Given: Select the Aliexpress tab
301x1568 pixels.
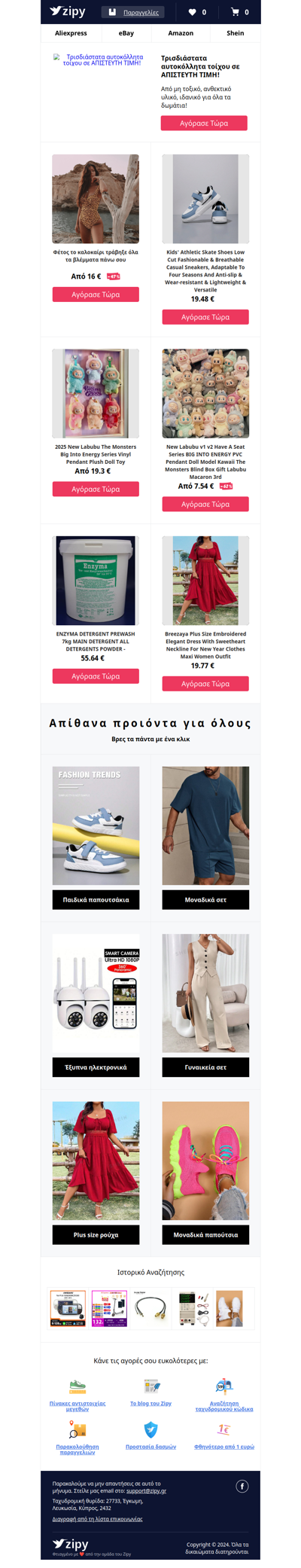Looking at the screenshot, I should coord(71,33).
